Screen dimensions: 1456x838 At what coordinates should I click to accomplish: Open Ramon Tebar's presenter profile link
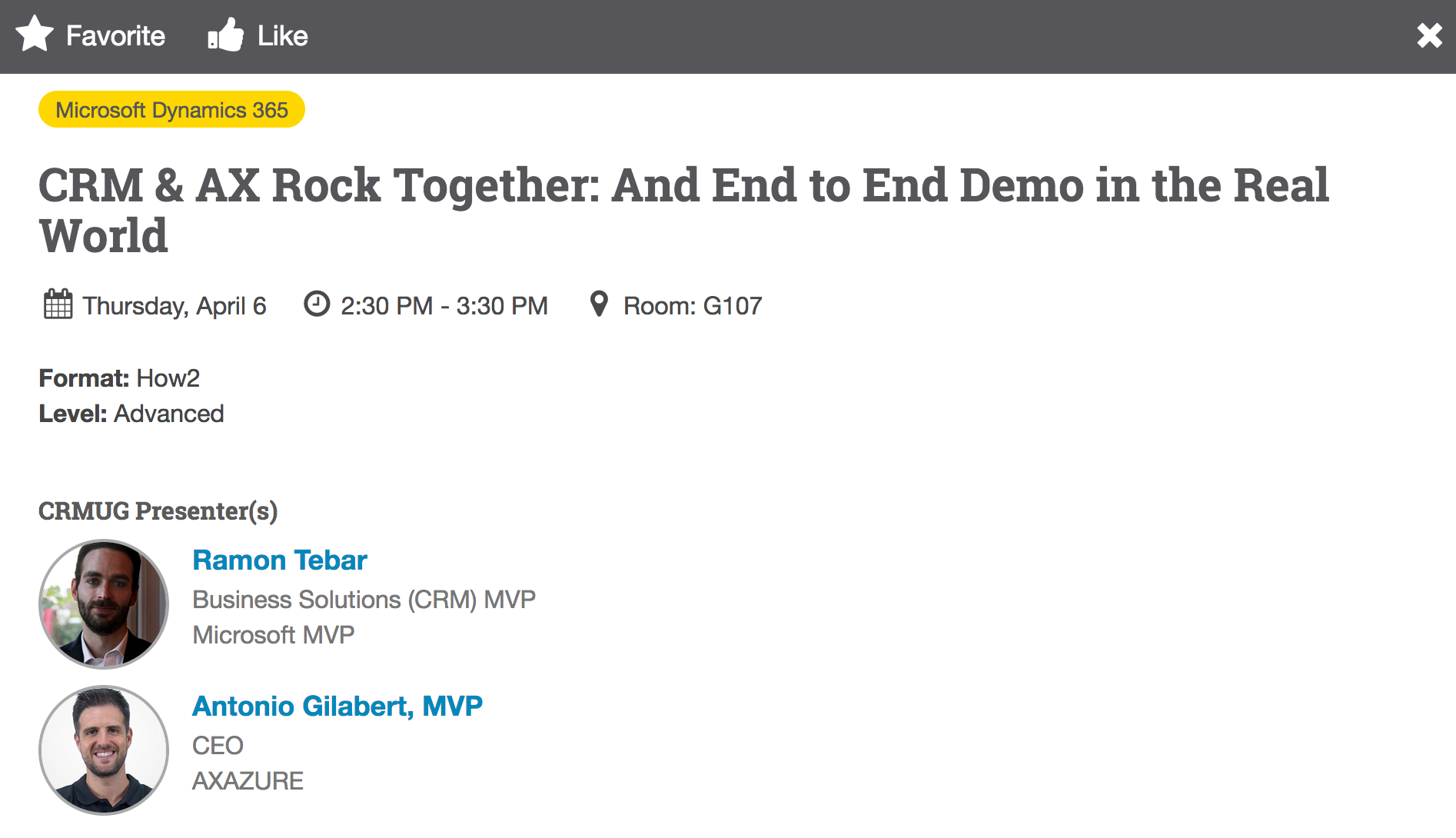coord(280,560)
